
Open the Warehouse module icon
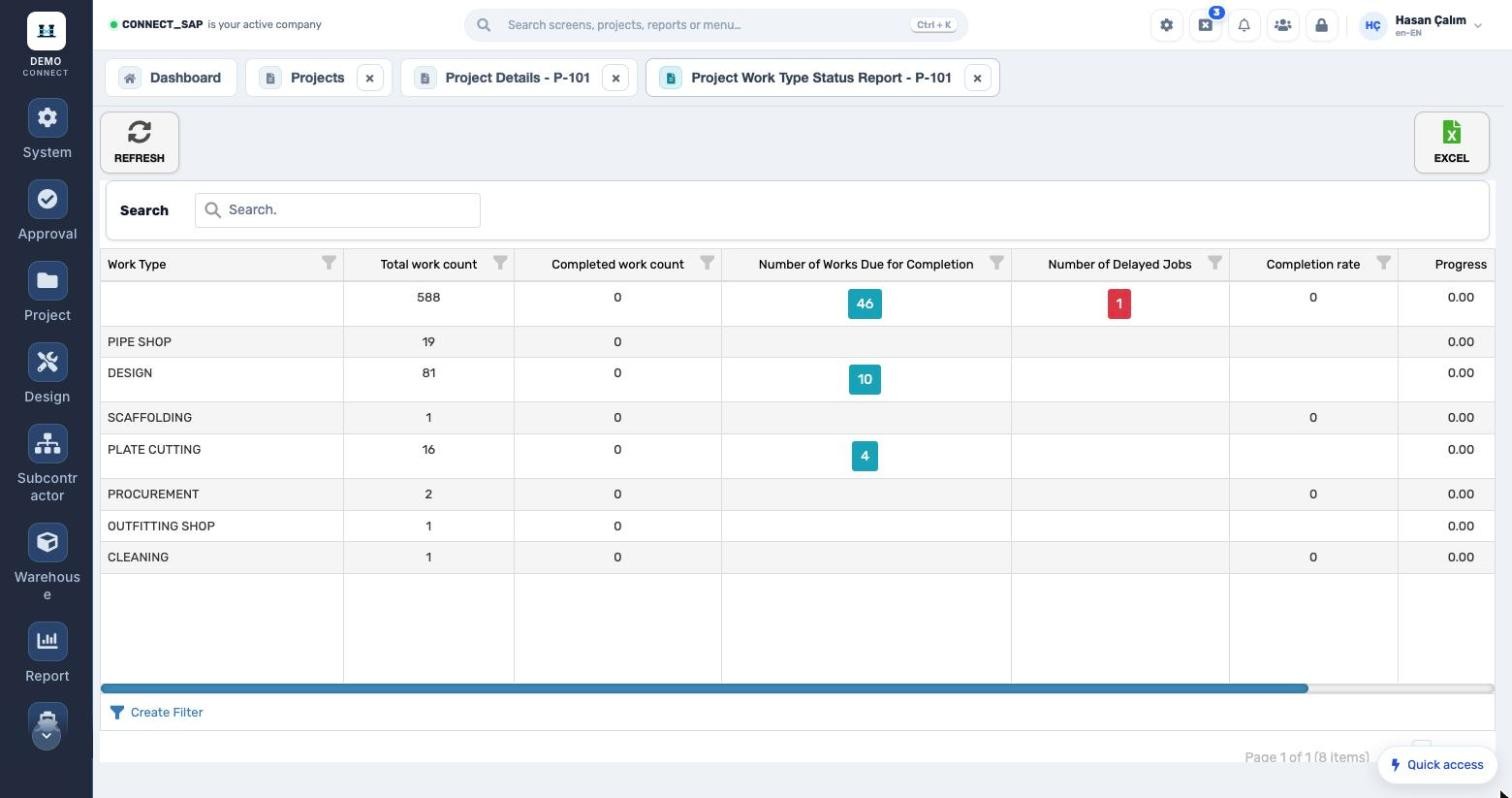[x=47, y=542]
